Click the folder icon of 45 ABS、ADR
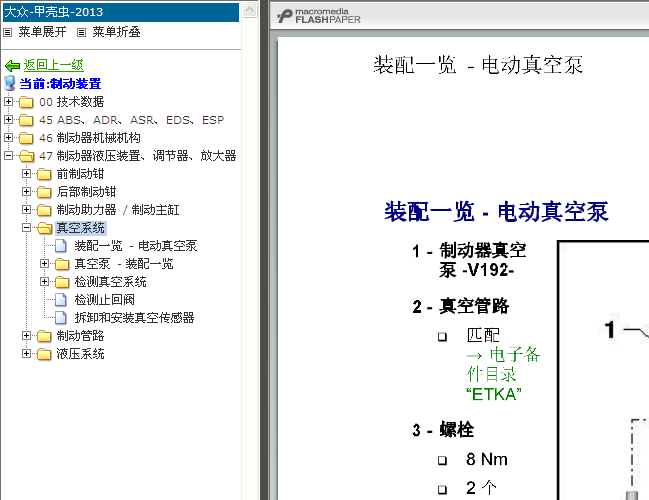 pos(26,120)
